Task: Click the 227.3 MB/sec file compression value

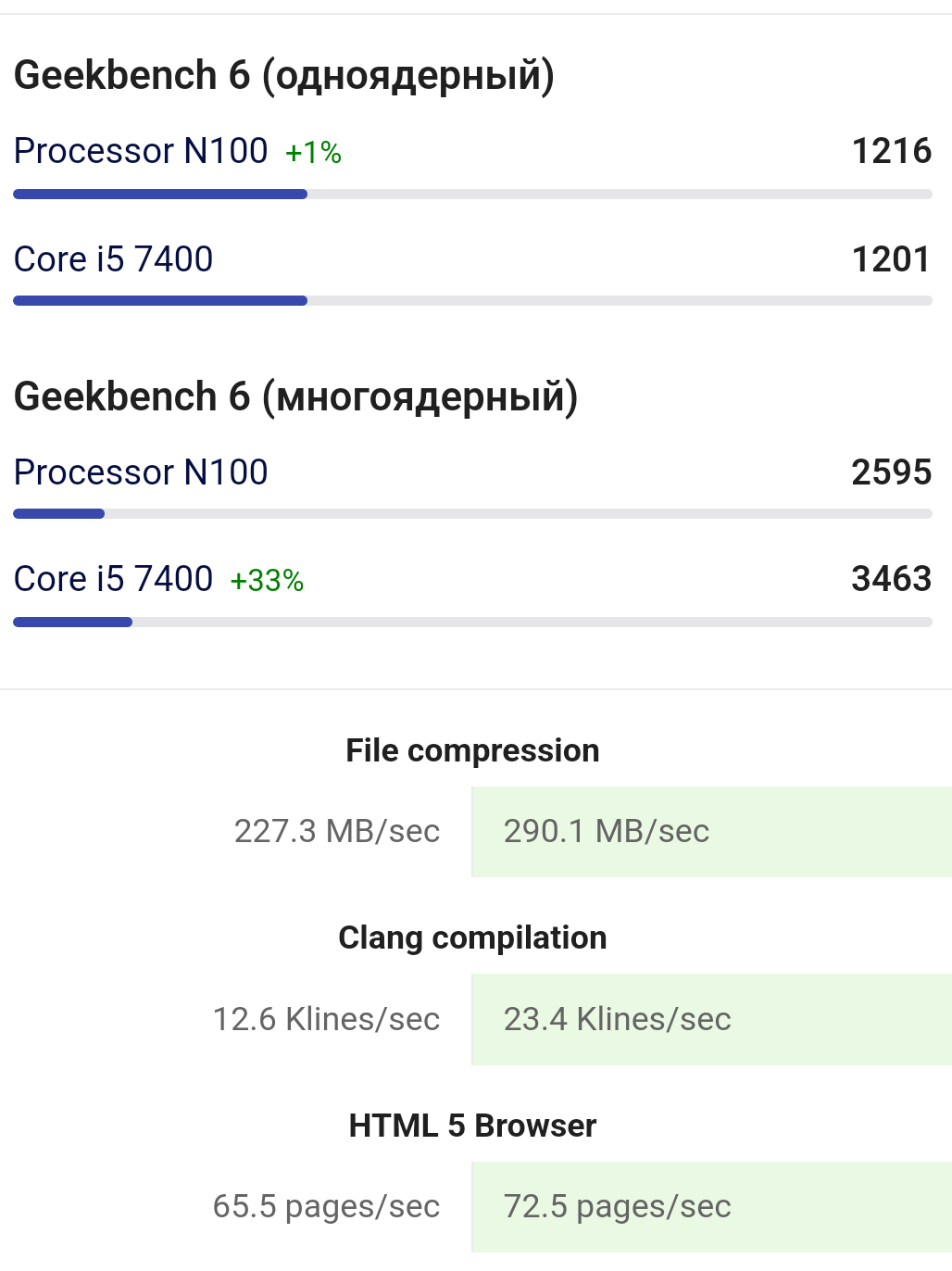Action: [x=337, y=832]
